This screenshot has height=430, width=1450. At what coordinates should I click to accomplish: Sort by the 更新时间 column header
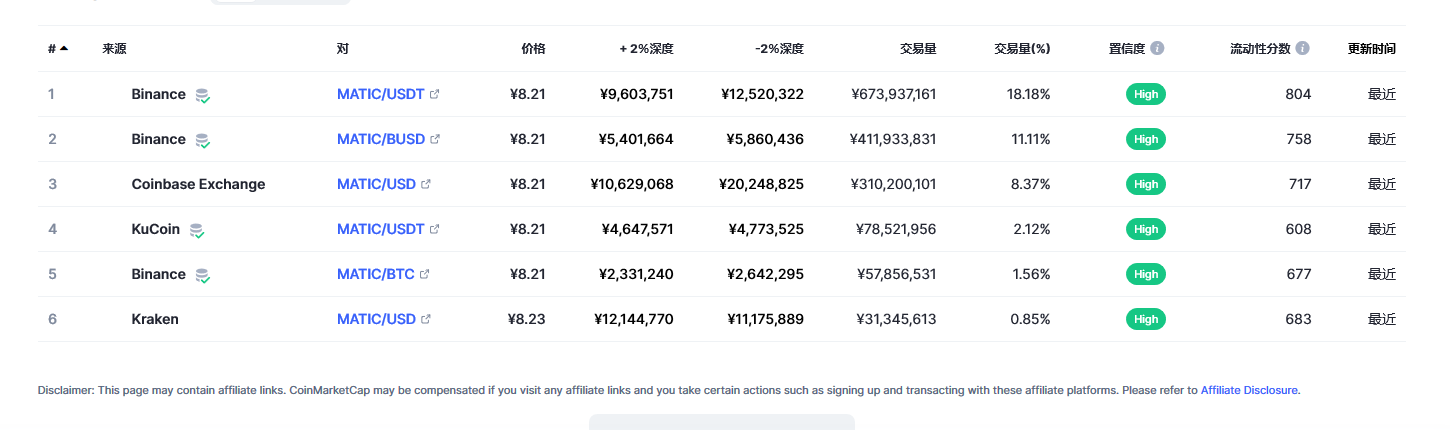(1372, 48)
